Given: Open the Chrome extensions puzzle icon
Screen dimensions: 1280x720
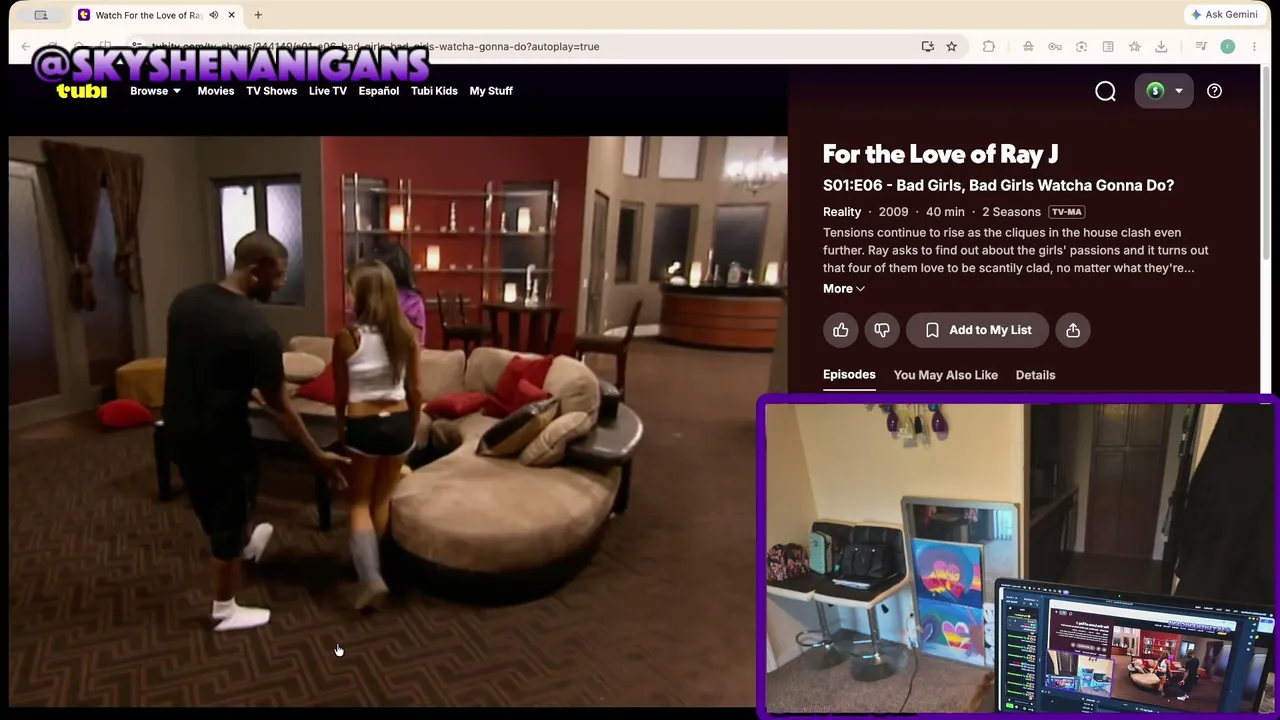Looking at the screenshot, I should (x=989, y=46).
